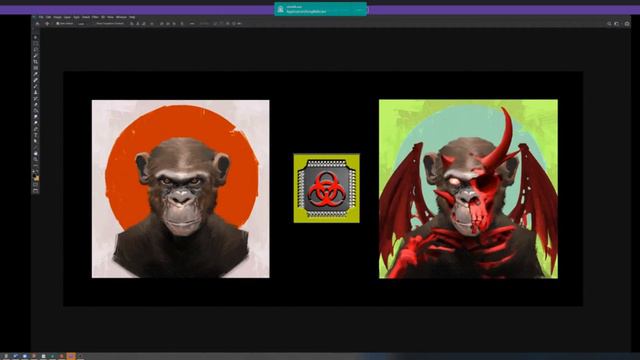Select the Crop tool
Screen dimensions: 640x360
coord(36,62)
